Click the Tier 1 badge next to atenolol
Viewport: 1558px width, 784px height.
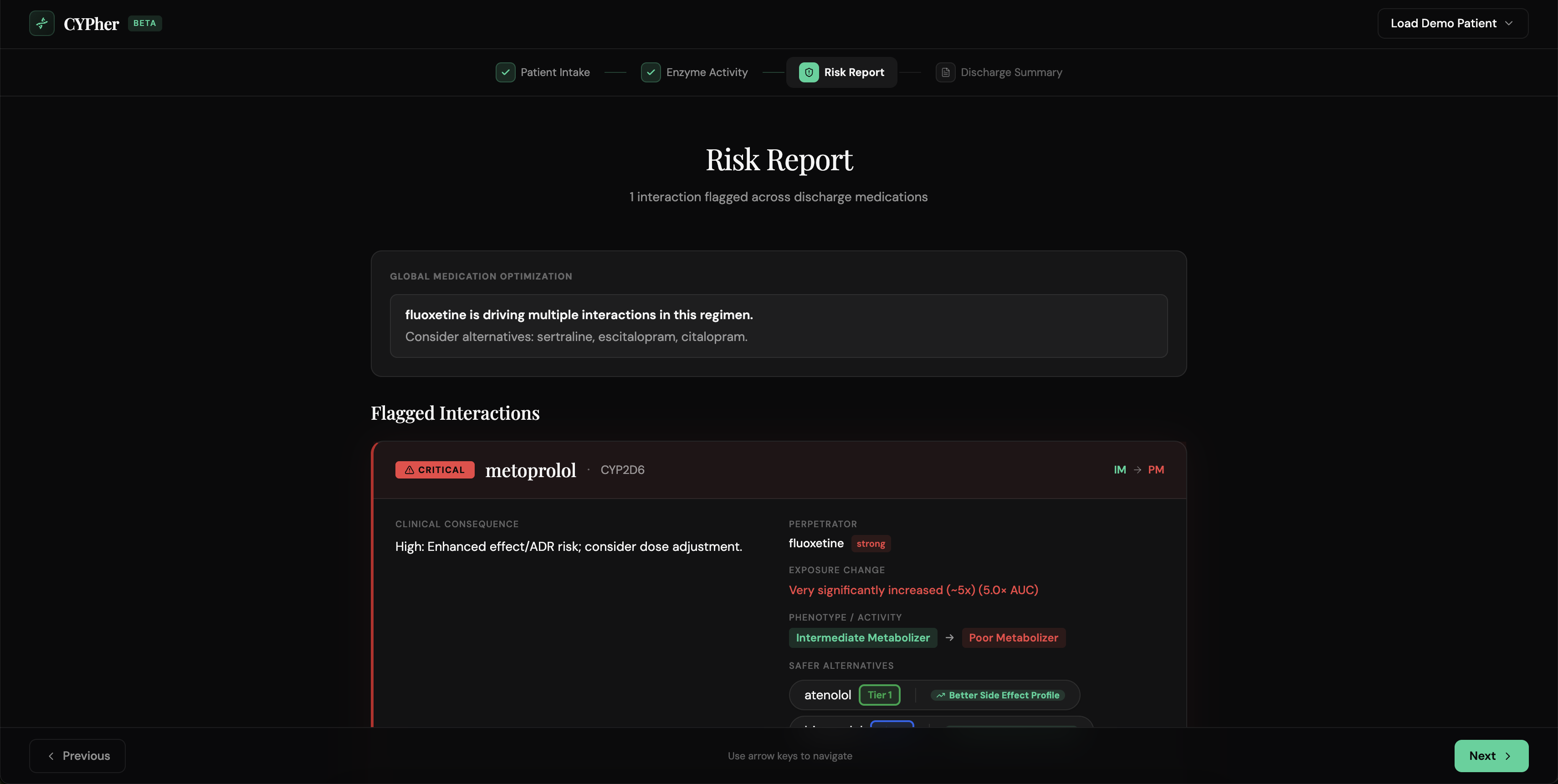pos(879,695)
